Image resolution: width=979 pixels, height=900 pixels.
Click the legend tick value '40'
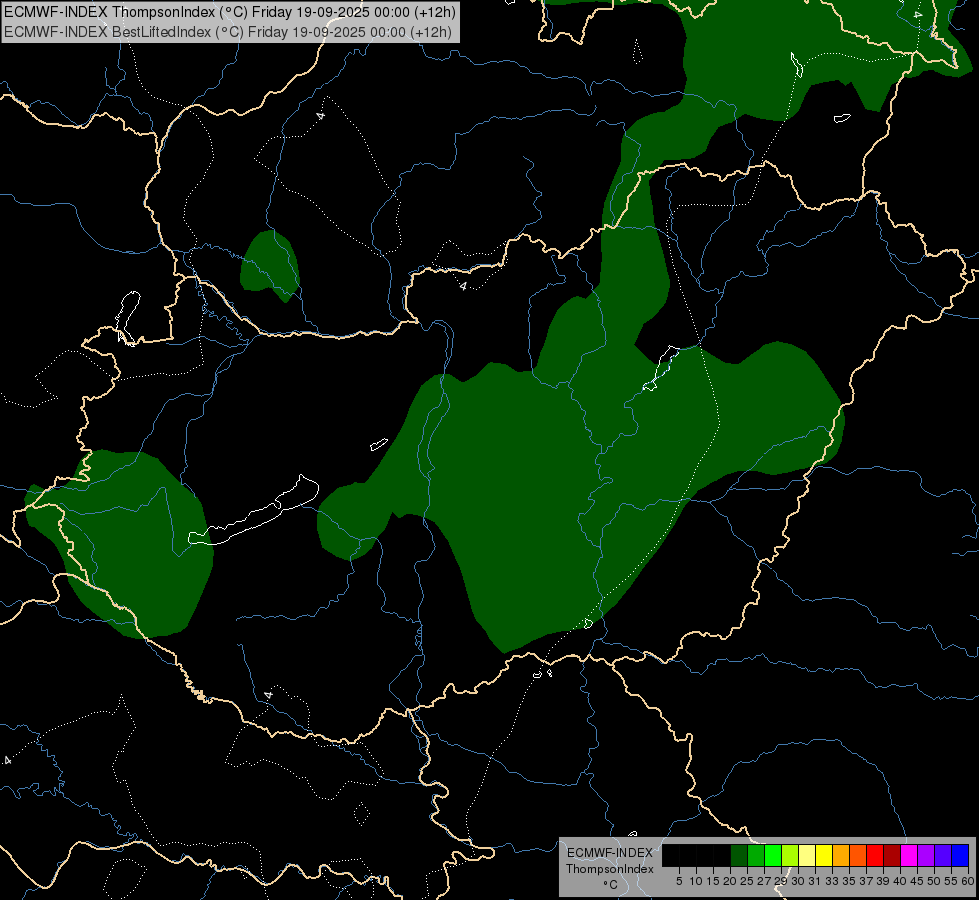point(900,881)
